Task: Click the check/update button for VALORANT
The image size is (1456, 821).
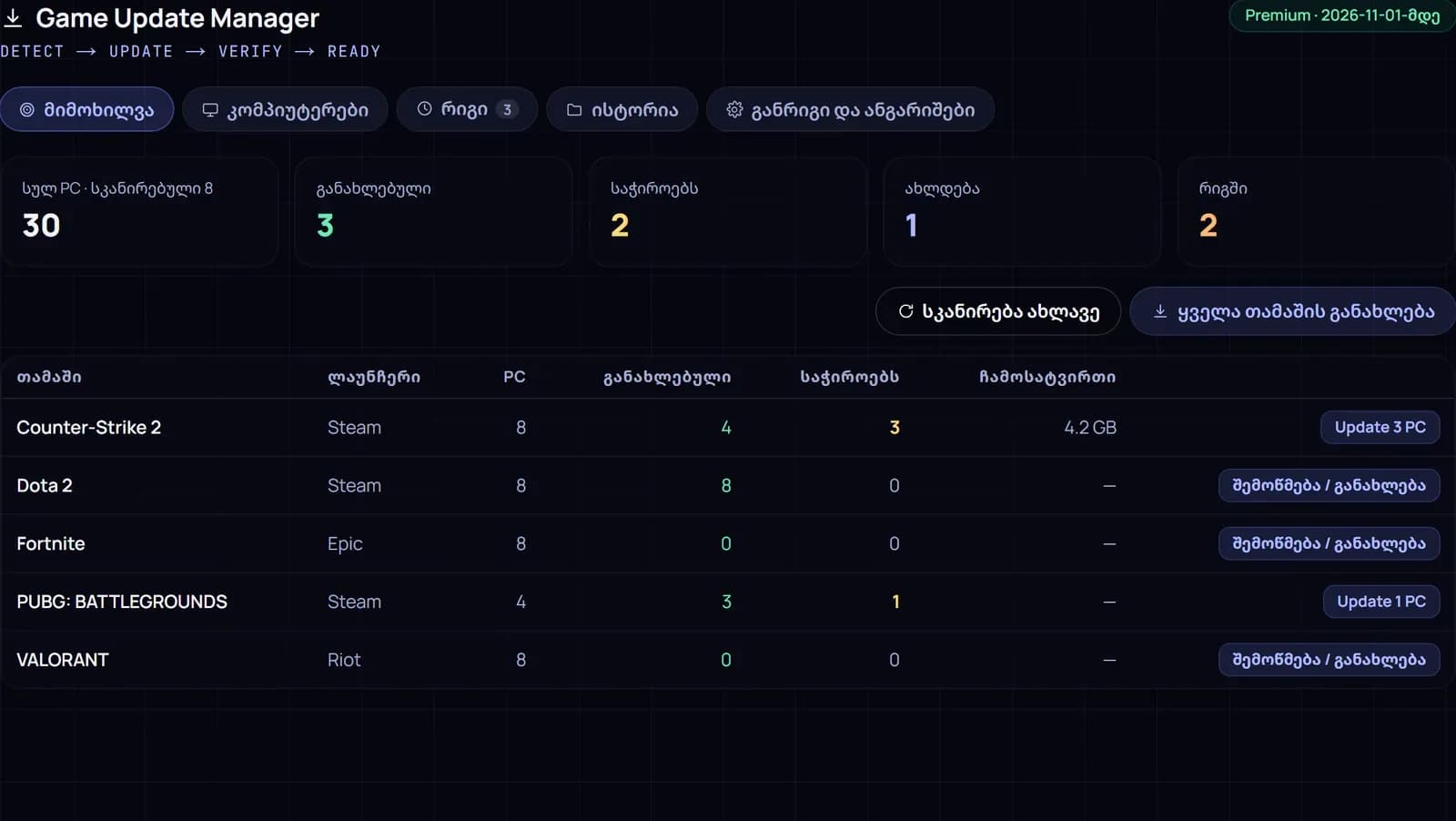Action: click(x=1329, y=659)
